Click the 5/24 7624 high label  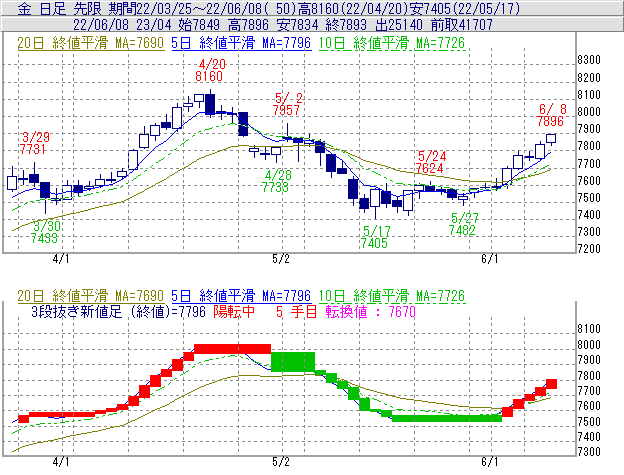(430, 162)
